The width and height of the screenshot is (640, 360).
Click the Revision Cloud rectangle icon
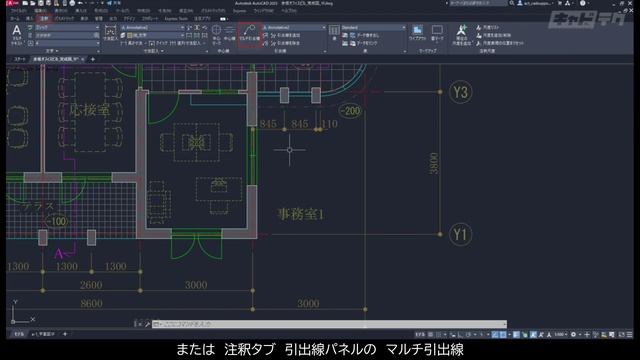coord(437,30)
